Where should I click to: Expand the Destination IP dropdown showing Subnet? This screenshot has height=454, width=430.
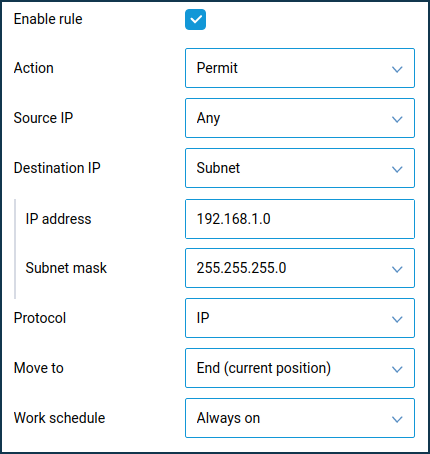300,168
